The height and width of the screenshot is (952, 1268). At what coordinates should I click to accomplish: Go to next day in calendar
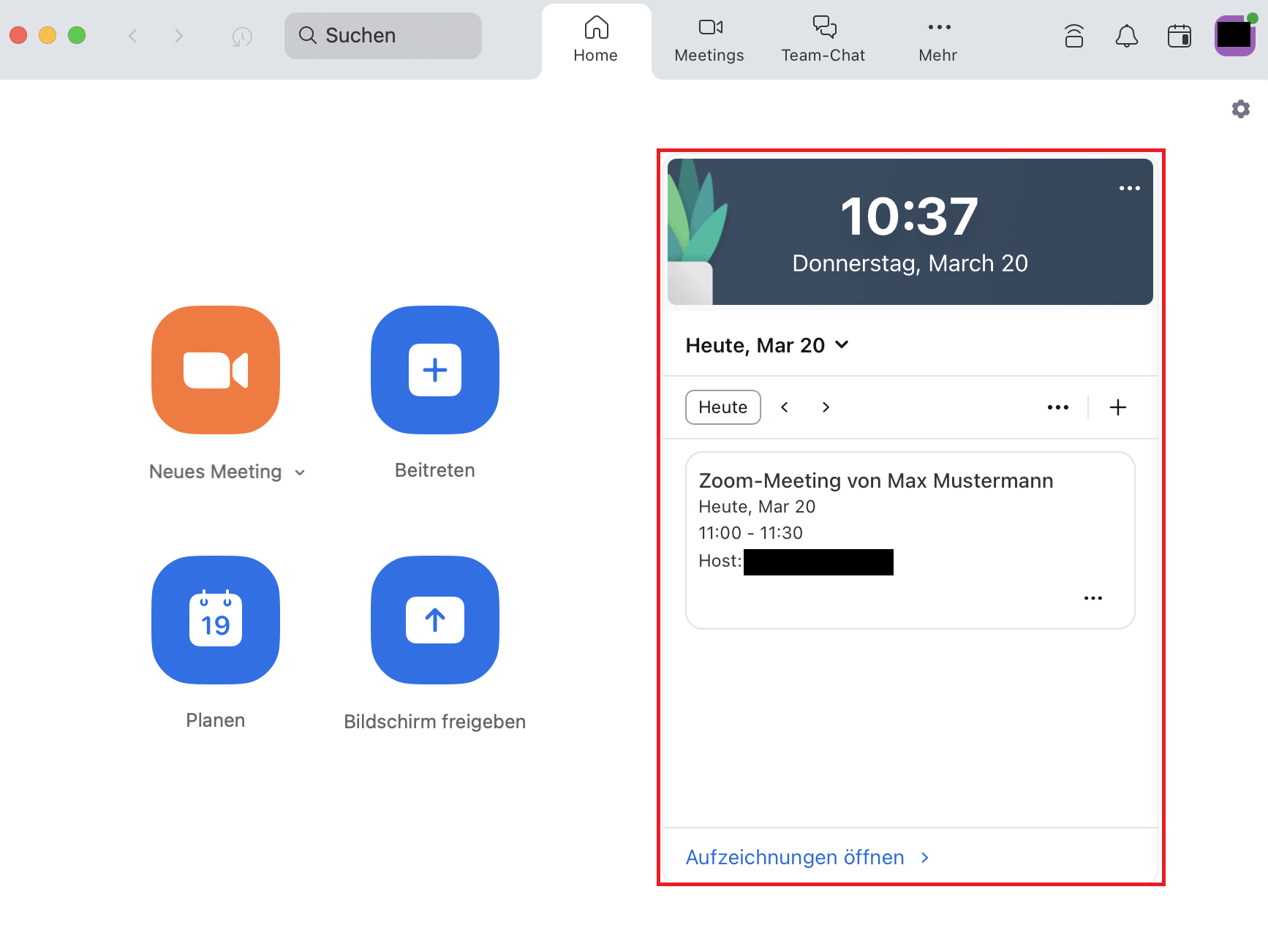coord(826,407)
